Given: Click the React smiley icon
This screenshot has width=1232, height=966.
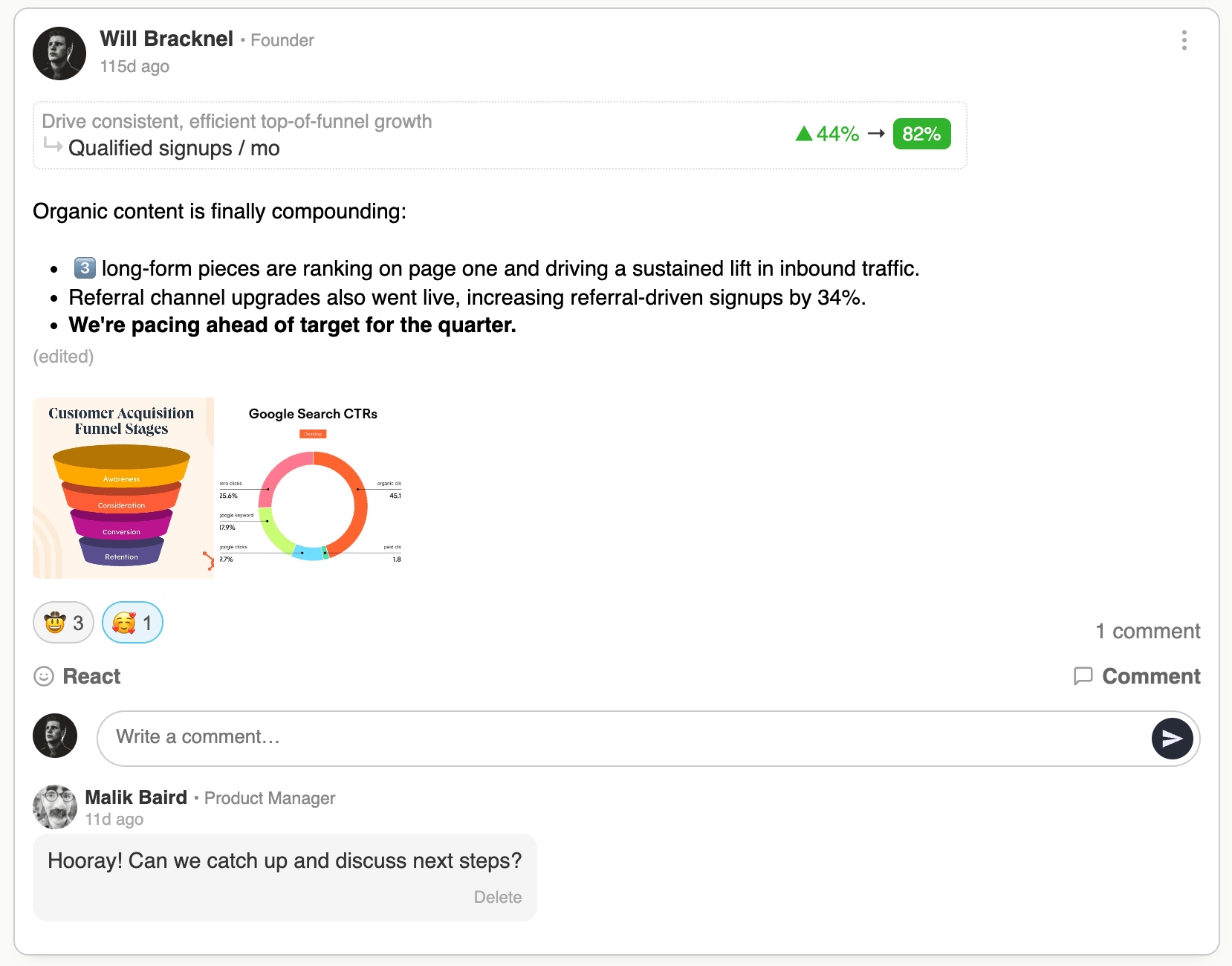Looking at the screenshot, I should pos(44,676).
